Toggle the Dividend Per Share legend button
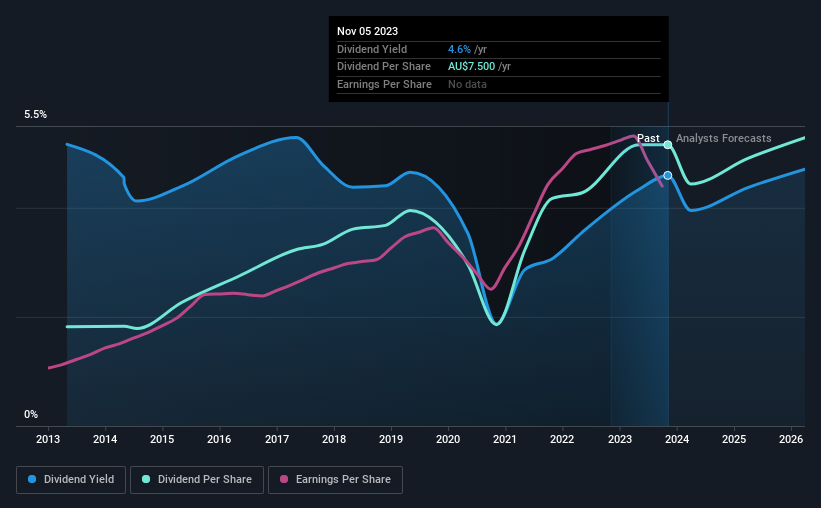 point(197,480)
